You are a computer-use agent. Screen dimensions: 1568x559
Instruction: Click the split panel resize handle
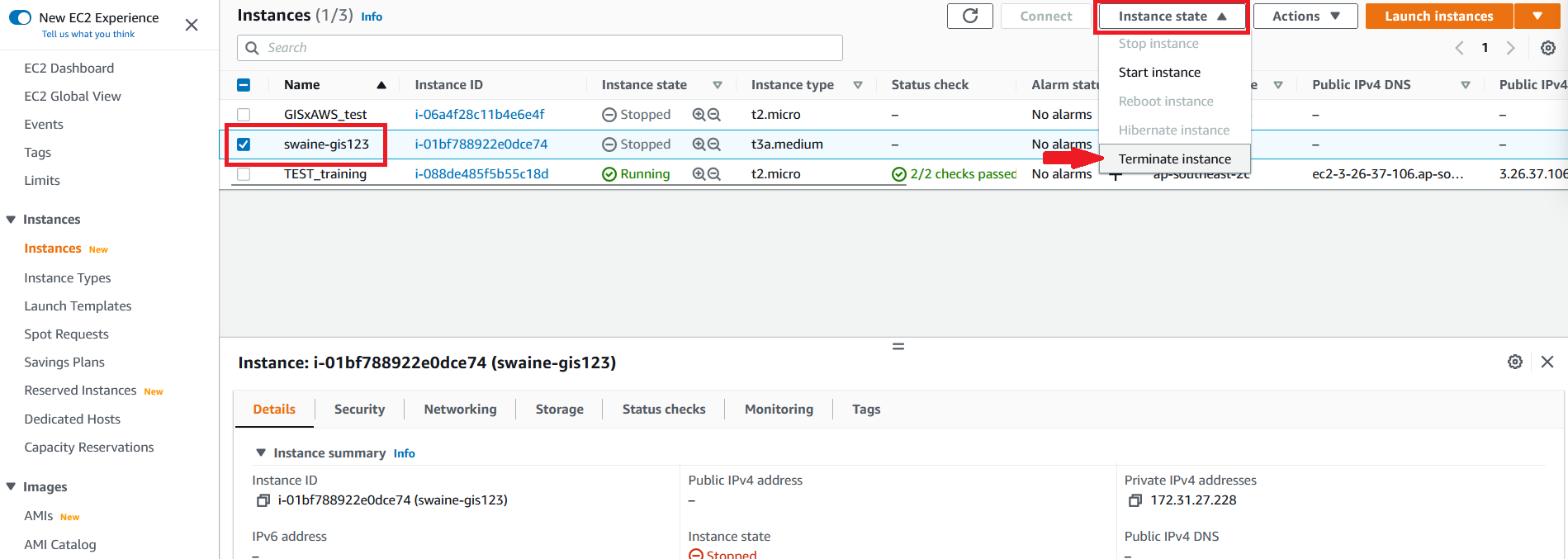[898, 346]
